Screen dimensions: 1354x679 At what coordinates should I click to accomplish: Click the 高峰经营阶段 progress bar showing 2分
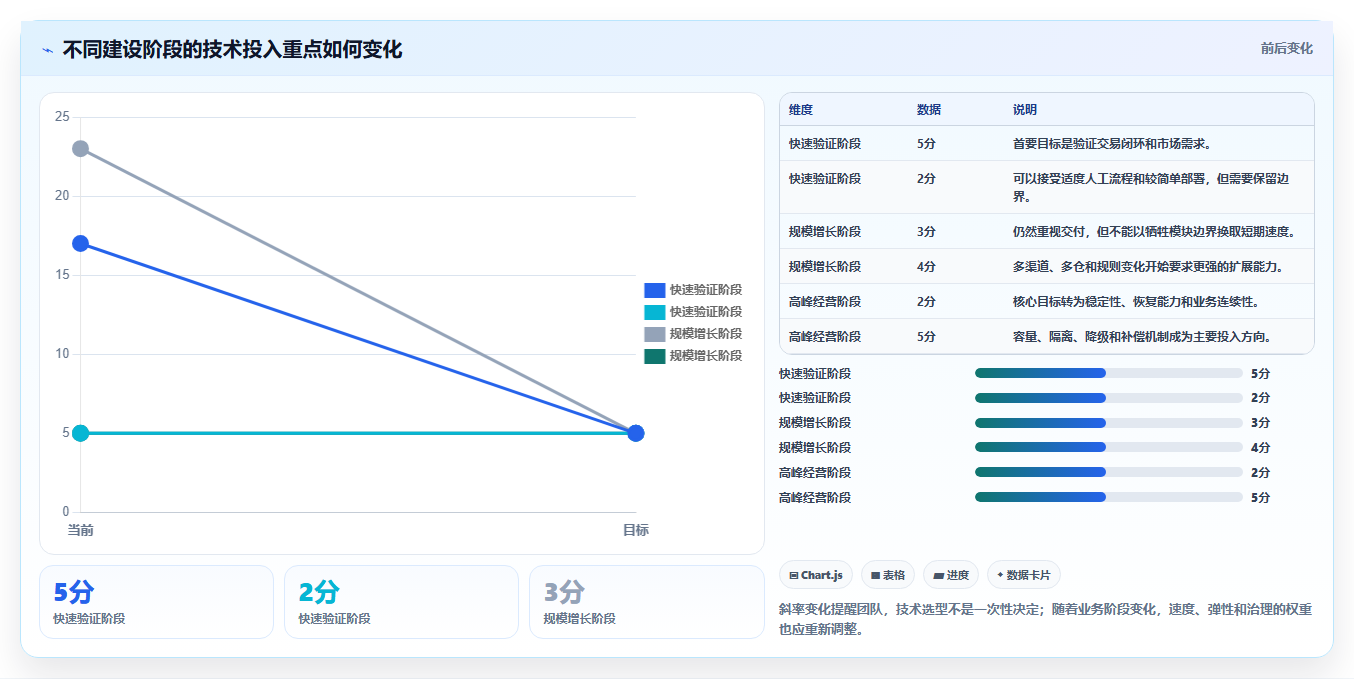coord(1108,472)
